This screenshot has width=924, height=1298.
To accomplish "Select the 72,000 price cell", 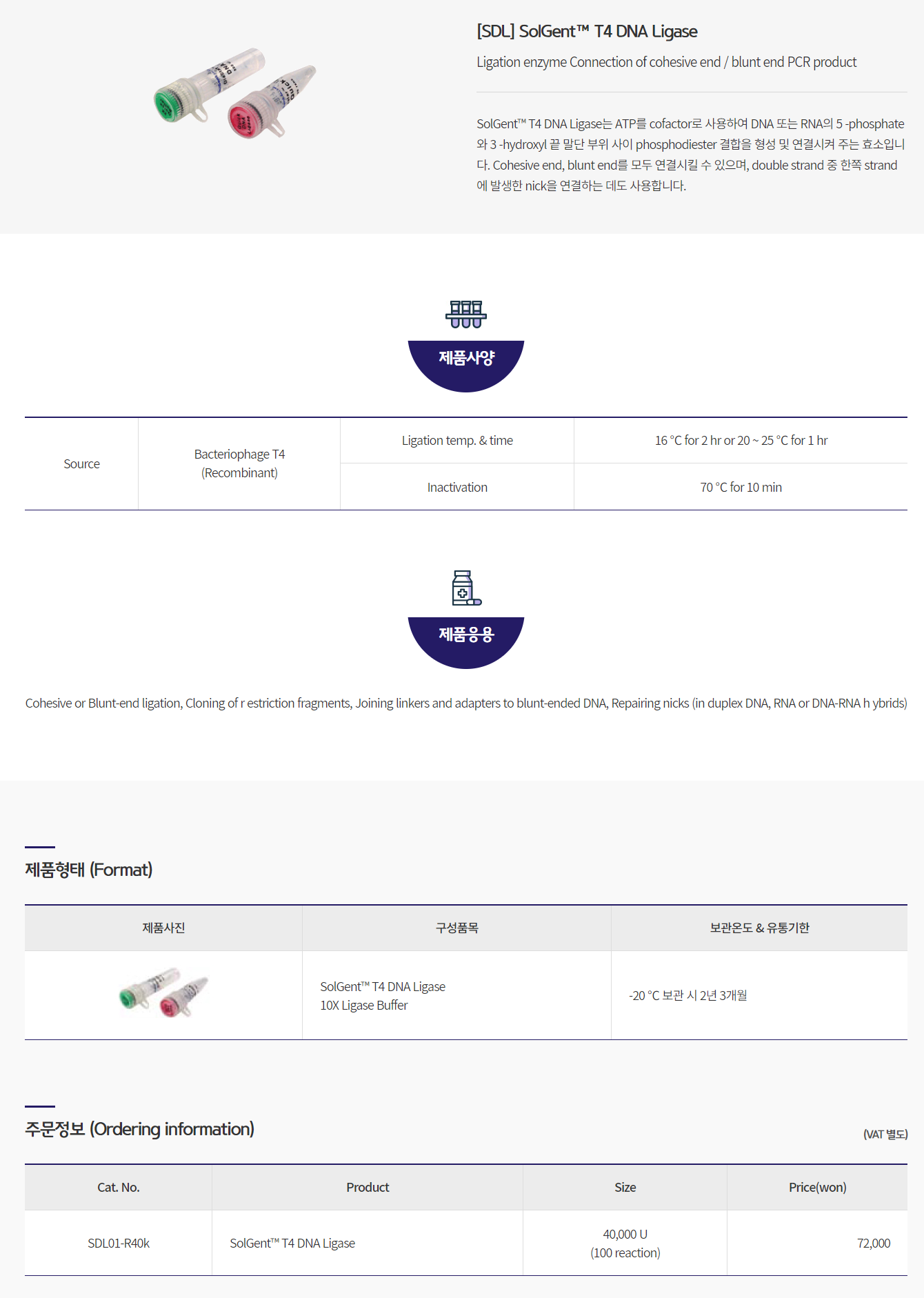I will point(817,1243).
